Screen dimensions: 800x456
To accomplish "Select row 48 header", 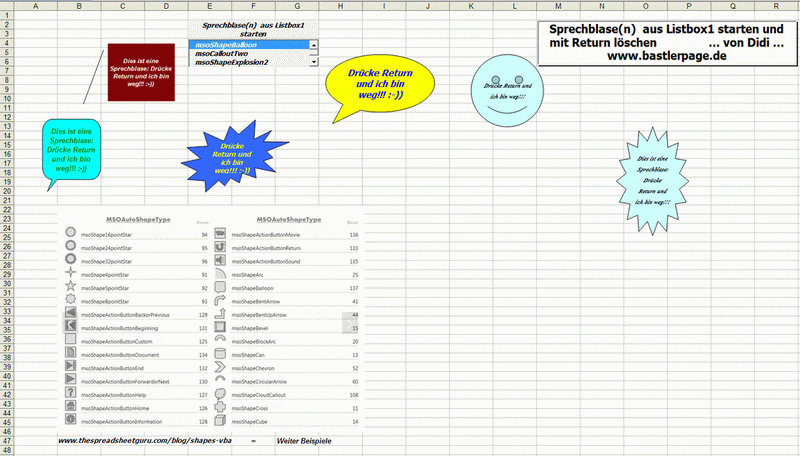I will click(7, 450).
